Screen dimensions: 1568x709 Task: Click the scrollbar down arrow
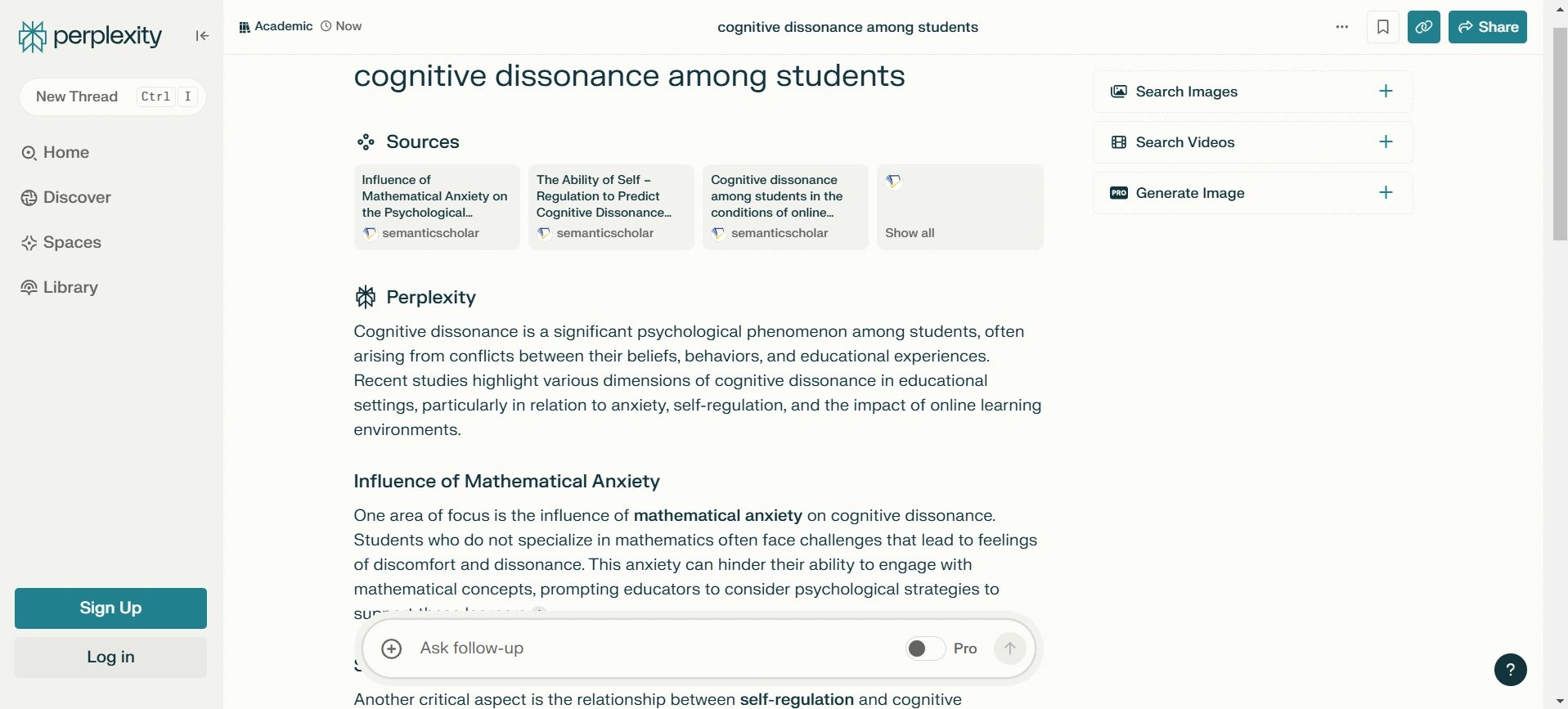click(1560, 702)
